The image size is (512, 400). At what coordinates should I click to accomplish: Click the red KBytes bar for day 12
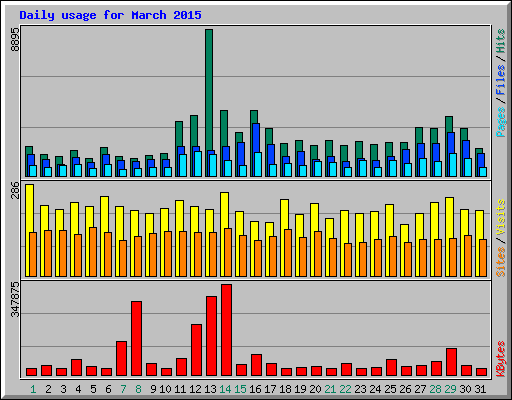196,350
